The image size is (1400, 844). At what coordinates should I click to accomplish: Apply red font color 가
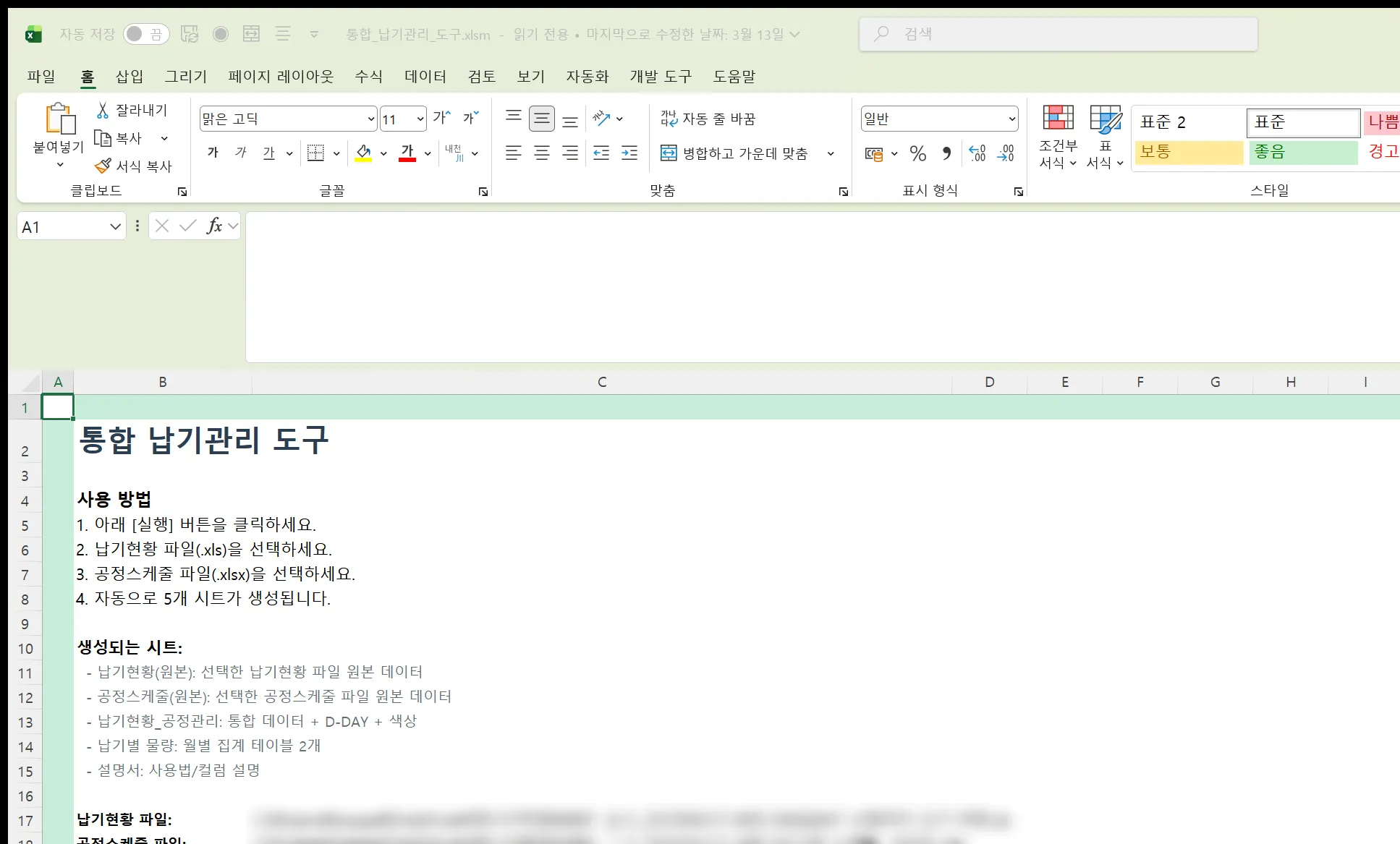407,153
